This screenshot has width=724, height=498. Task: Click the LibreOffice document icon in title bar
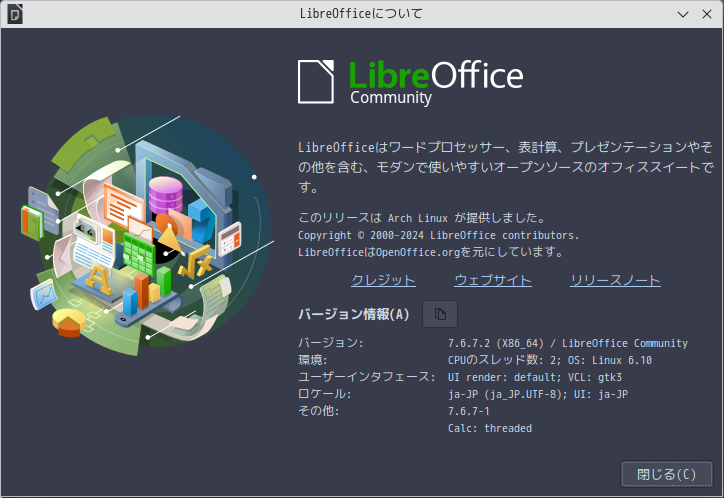[x=15, y=14]
